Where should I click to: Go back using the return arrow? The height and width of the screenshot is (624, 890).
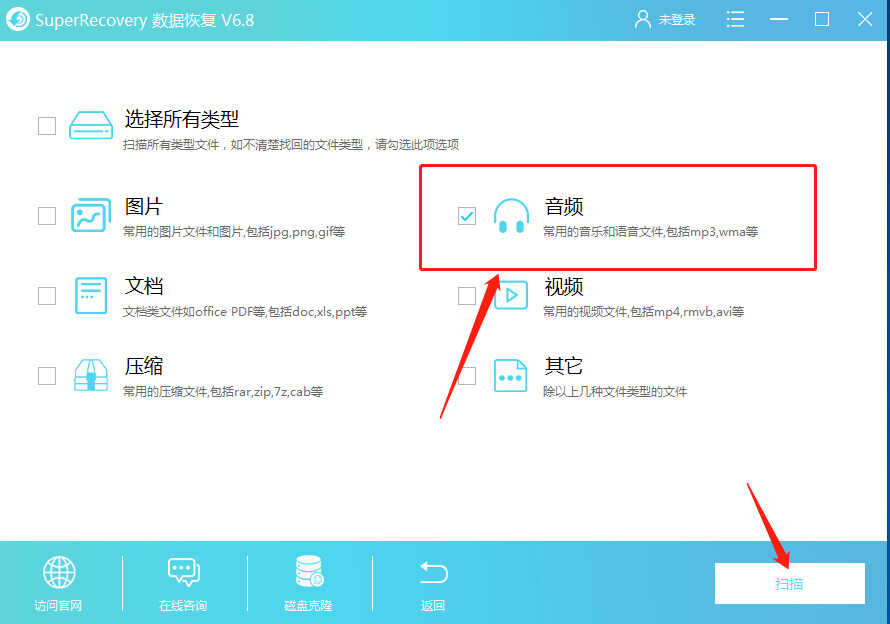point(433,572)
